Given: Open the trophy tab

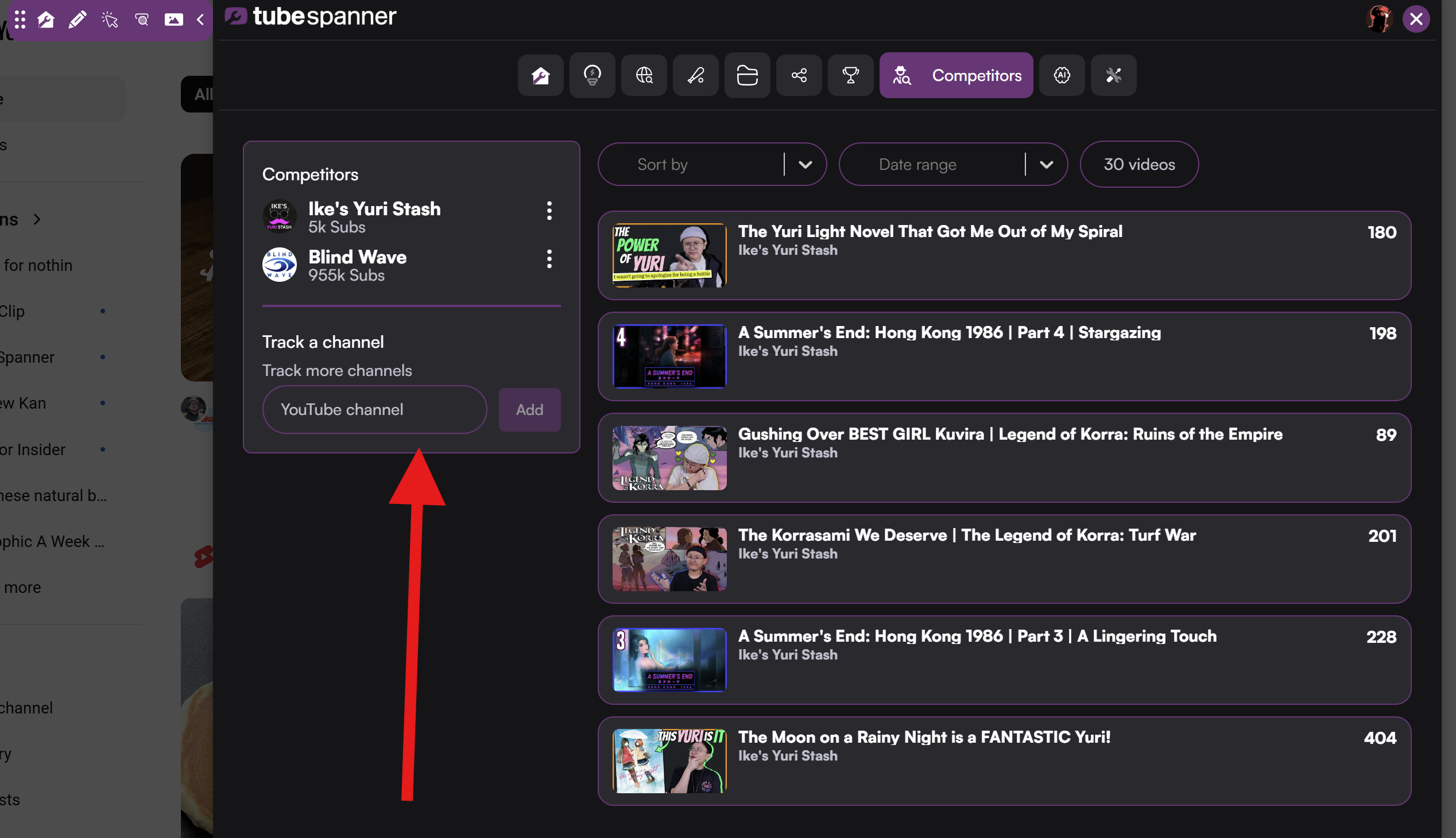Looking at the screenshot, I should click(850, 75).
